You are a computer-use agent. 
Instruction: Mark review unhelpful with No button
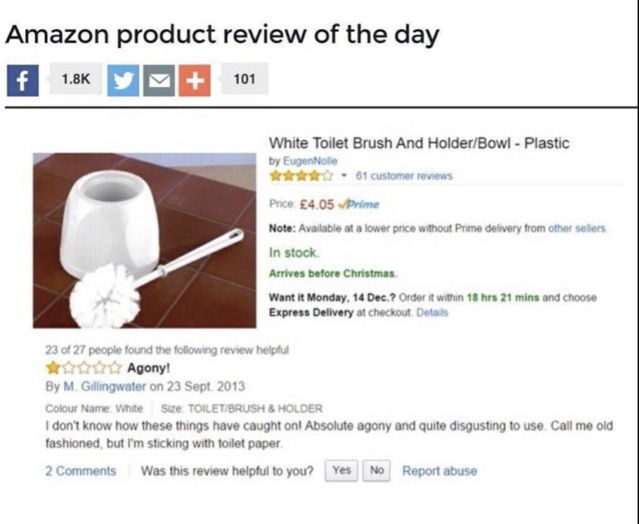click(x=376, y=470)
